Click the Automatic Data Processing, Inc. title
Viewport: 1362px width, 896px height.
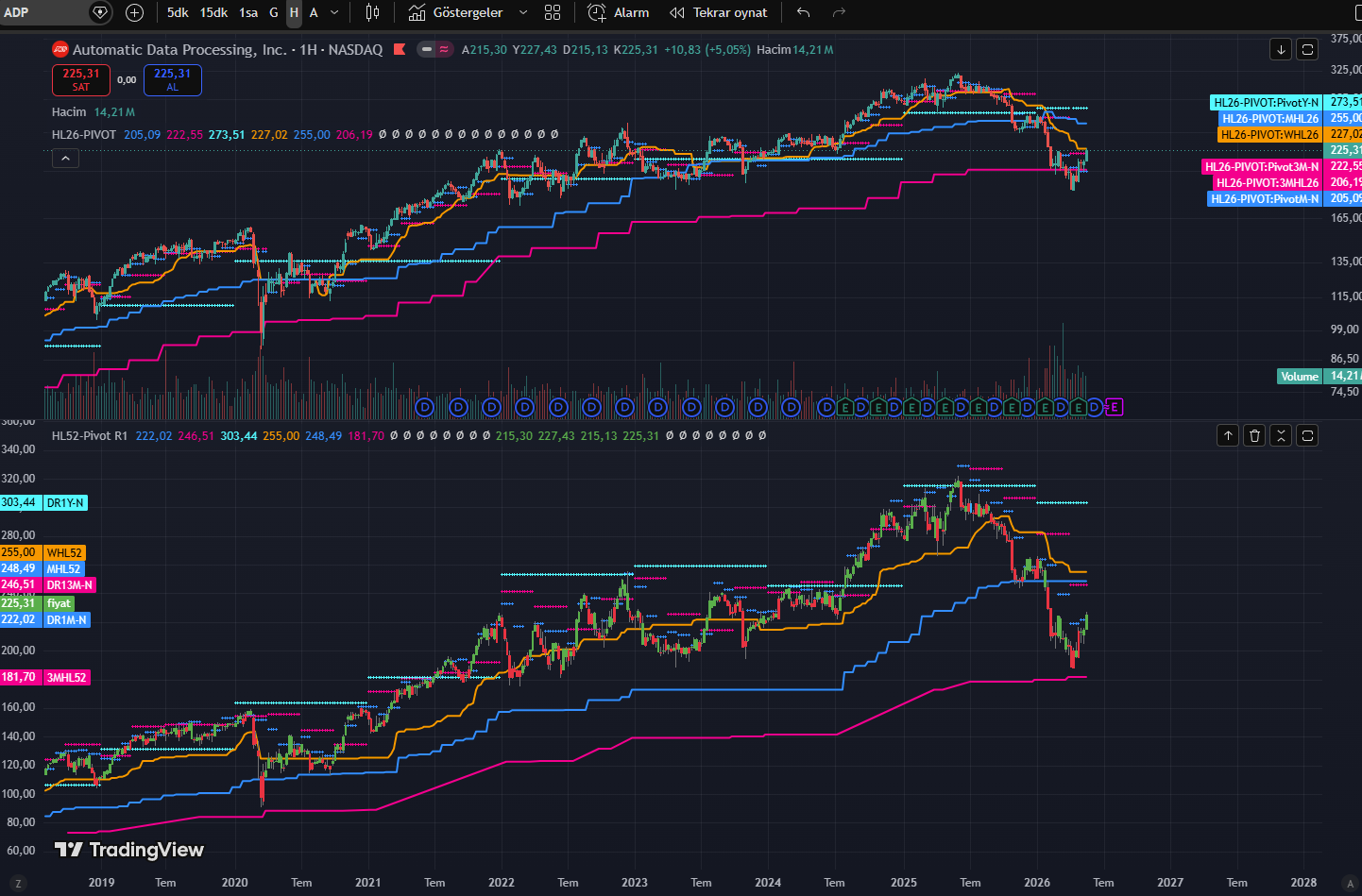(x=179, y=49)
